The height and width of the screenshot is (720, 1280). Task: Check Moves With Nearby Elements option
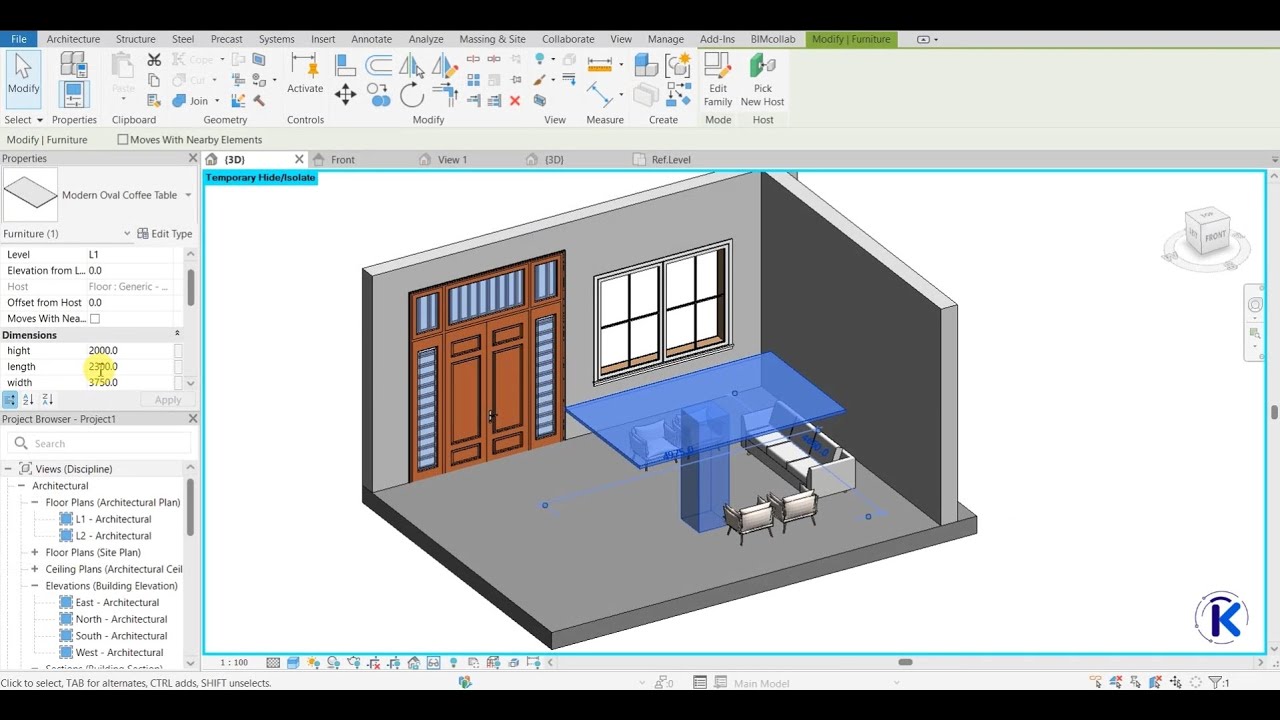pyautogui.click(x=123, y=140)
